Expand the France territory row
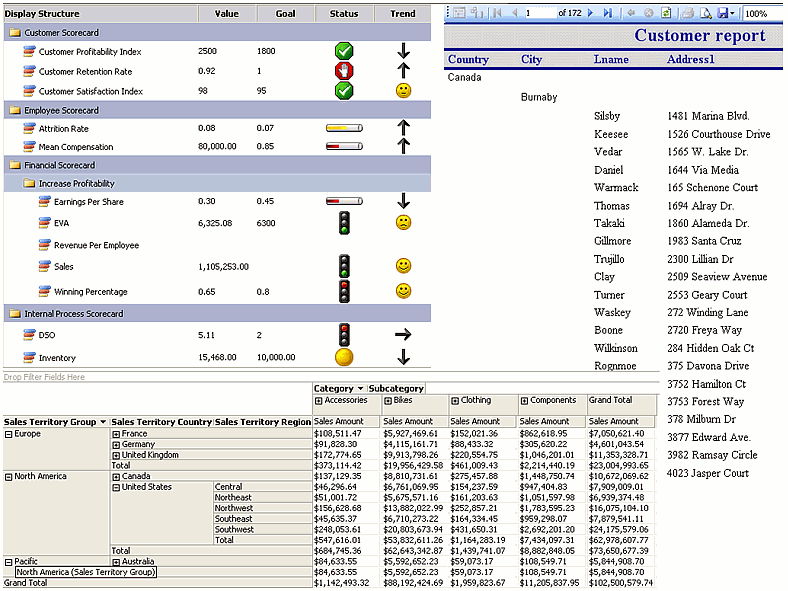 (116, 434)
